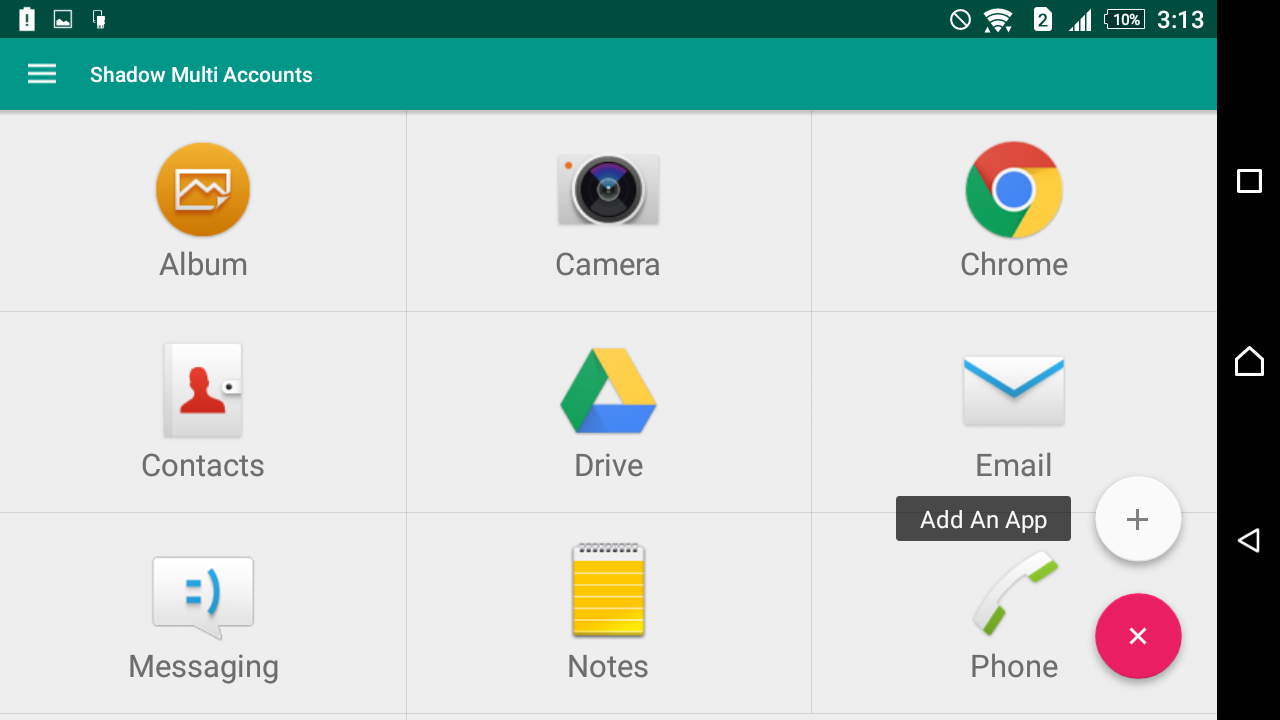Open the battery warning notification icon
Screen dimensions: 1280x720
tap(27, 19)
